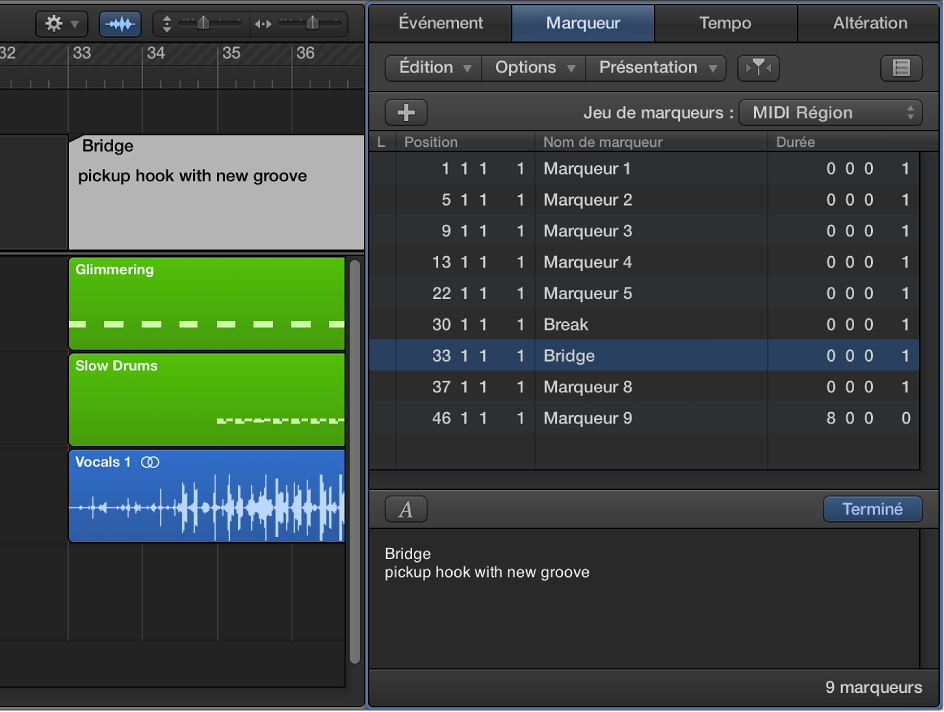944x712 pixels.
Task: Click the marker catch playhead filter icon
Action: pyautogui.click(x=758, y=67)
